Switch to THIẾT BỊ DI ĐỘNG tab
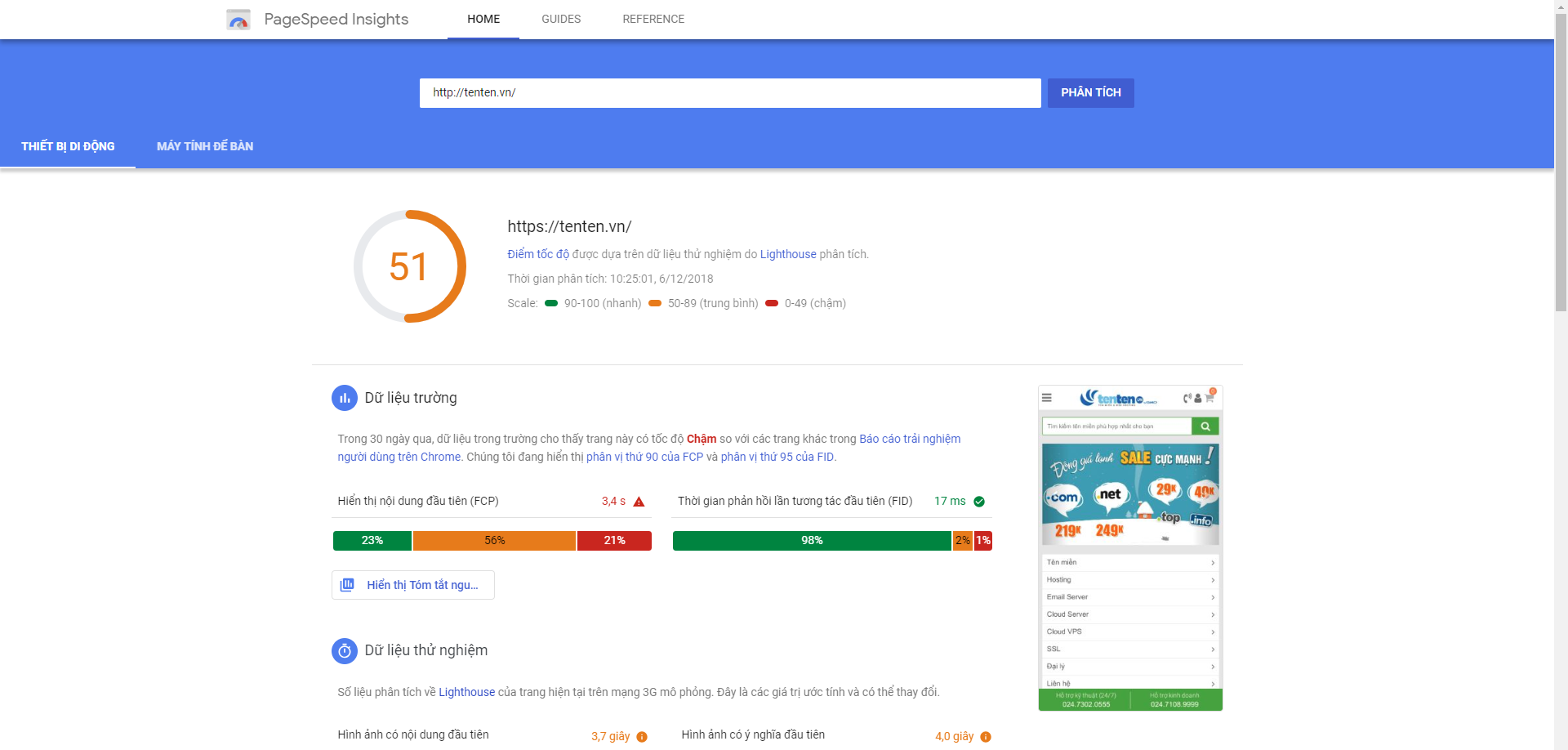 [68, 146]
